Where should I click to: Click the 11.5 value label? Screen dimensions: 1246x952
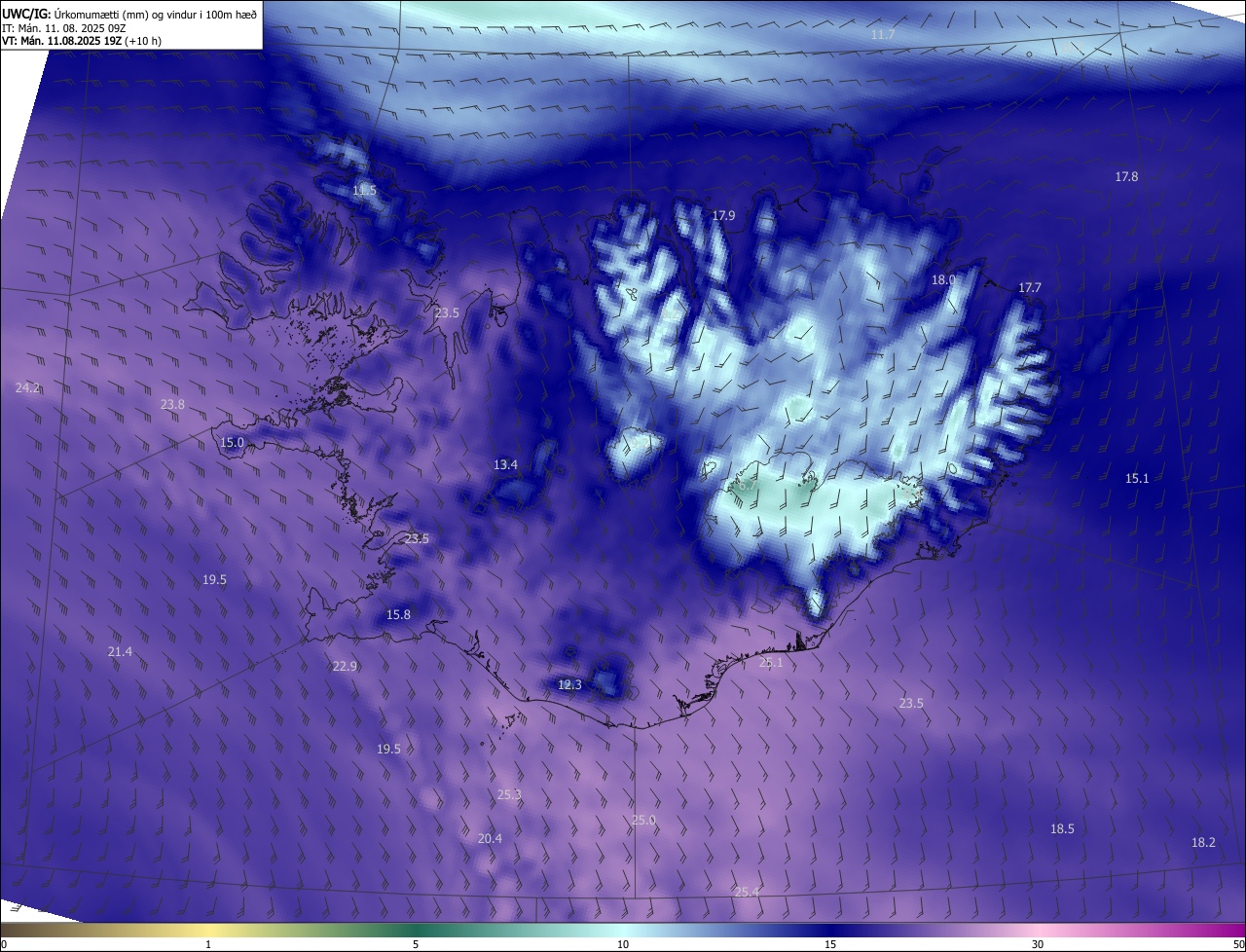click(x=364, y=191)
